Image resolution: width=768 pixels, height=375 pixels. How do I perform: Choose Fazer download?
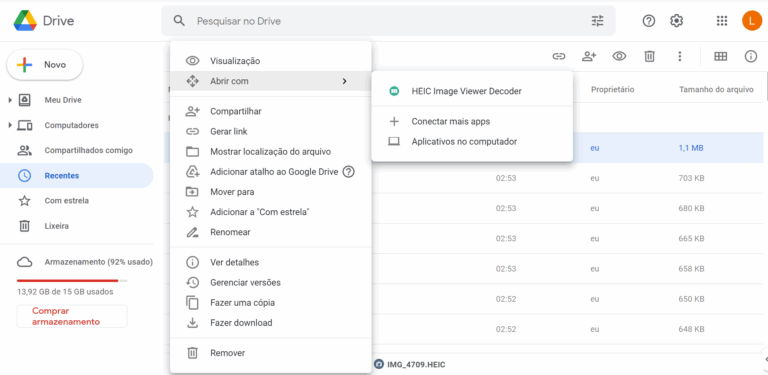270,323
